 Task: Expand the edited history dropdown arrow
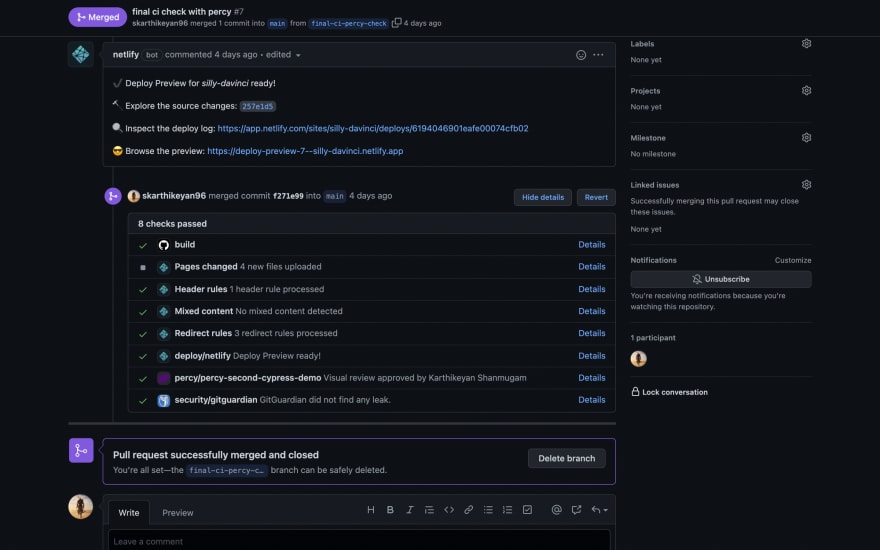pyautogui.click(x=298, y=55)
